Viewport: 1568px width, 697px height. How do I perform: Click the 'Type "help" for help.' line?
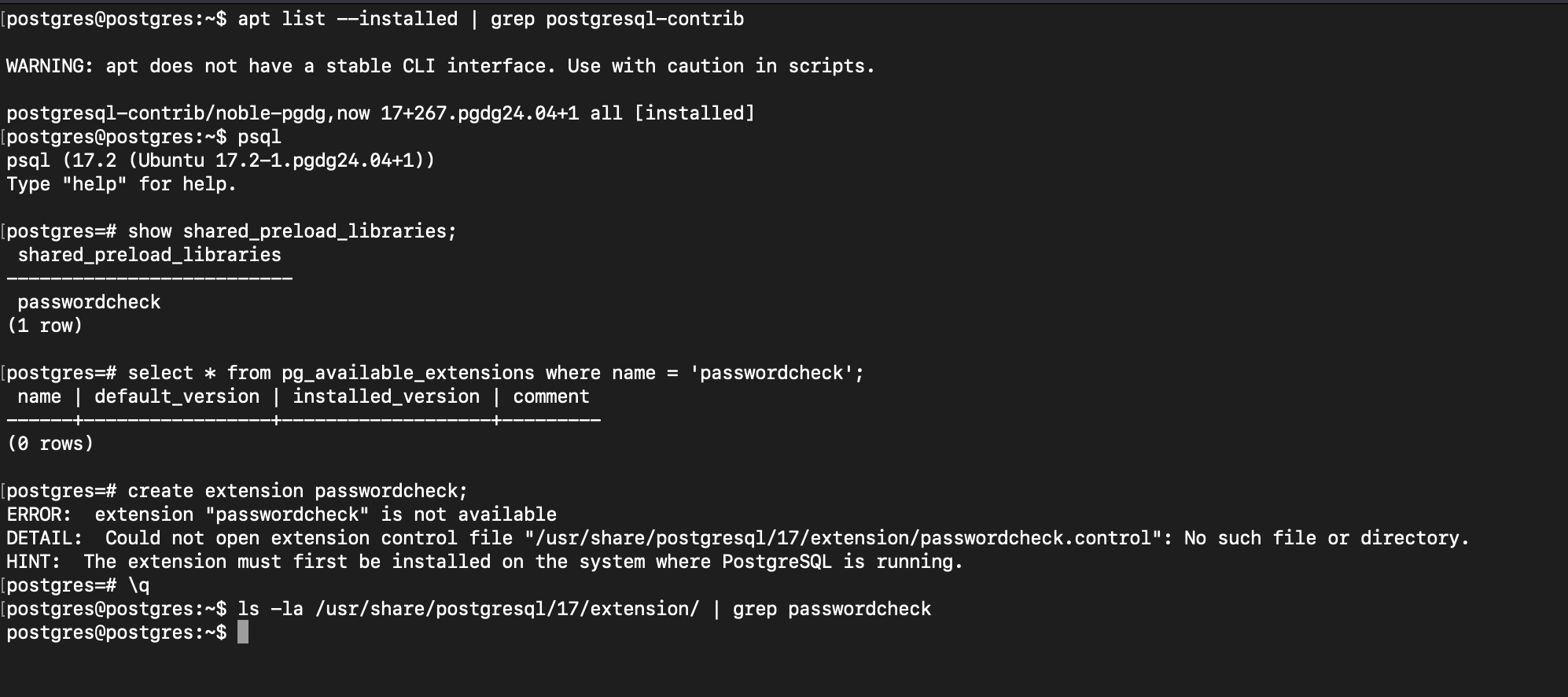[121, 184]
